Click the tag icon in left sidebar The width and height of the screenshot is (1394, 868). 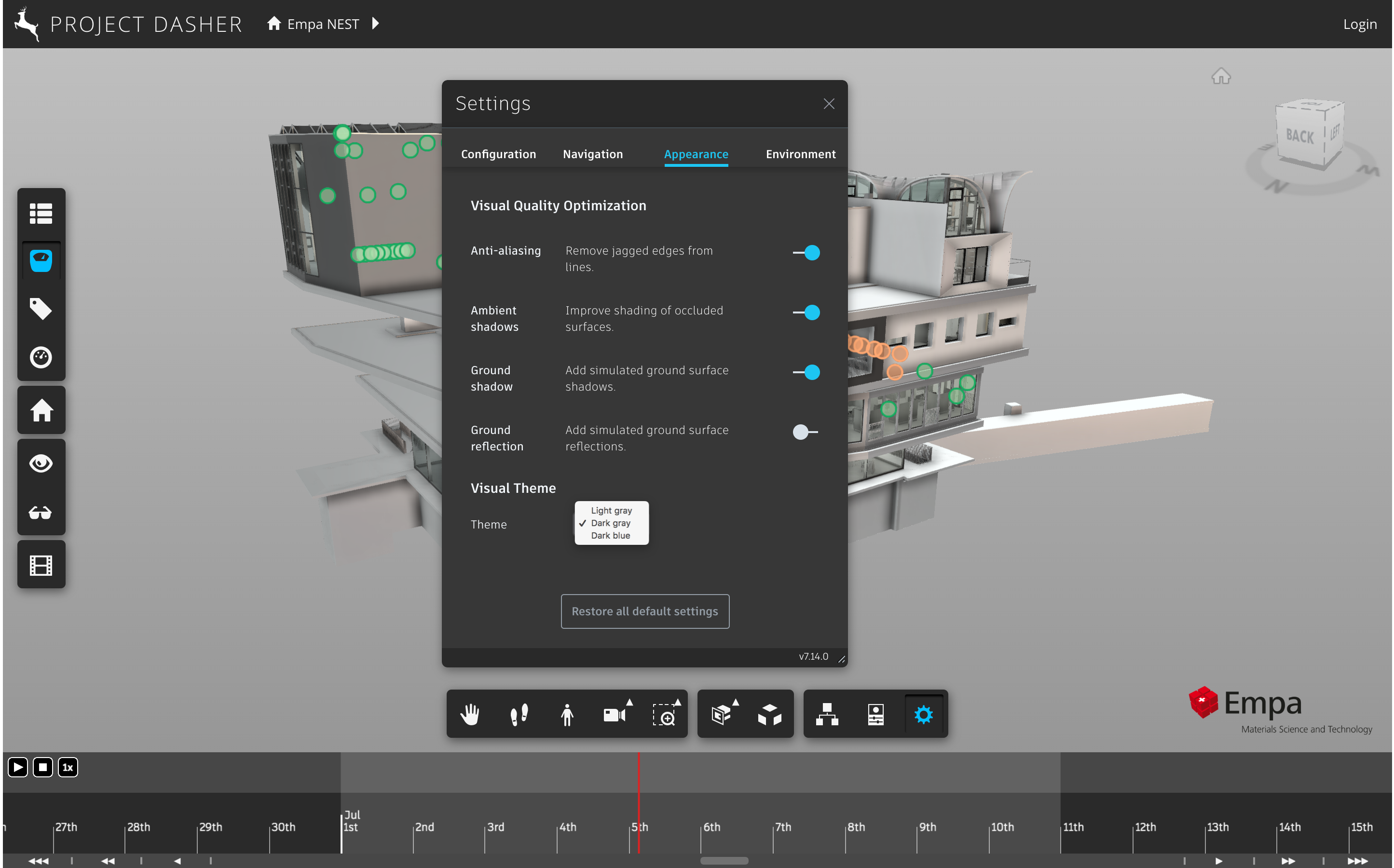pos(41,308)
